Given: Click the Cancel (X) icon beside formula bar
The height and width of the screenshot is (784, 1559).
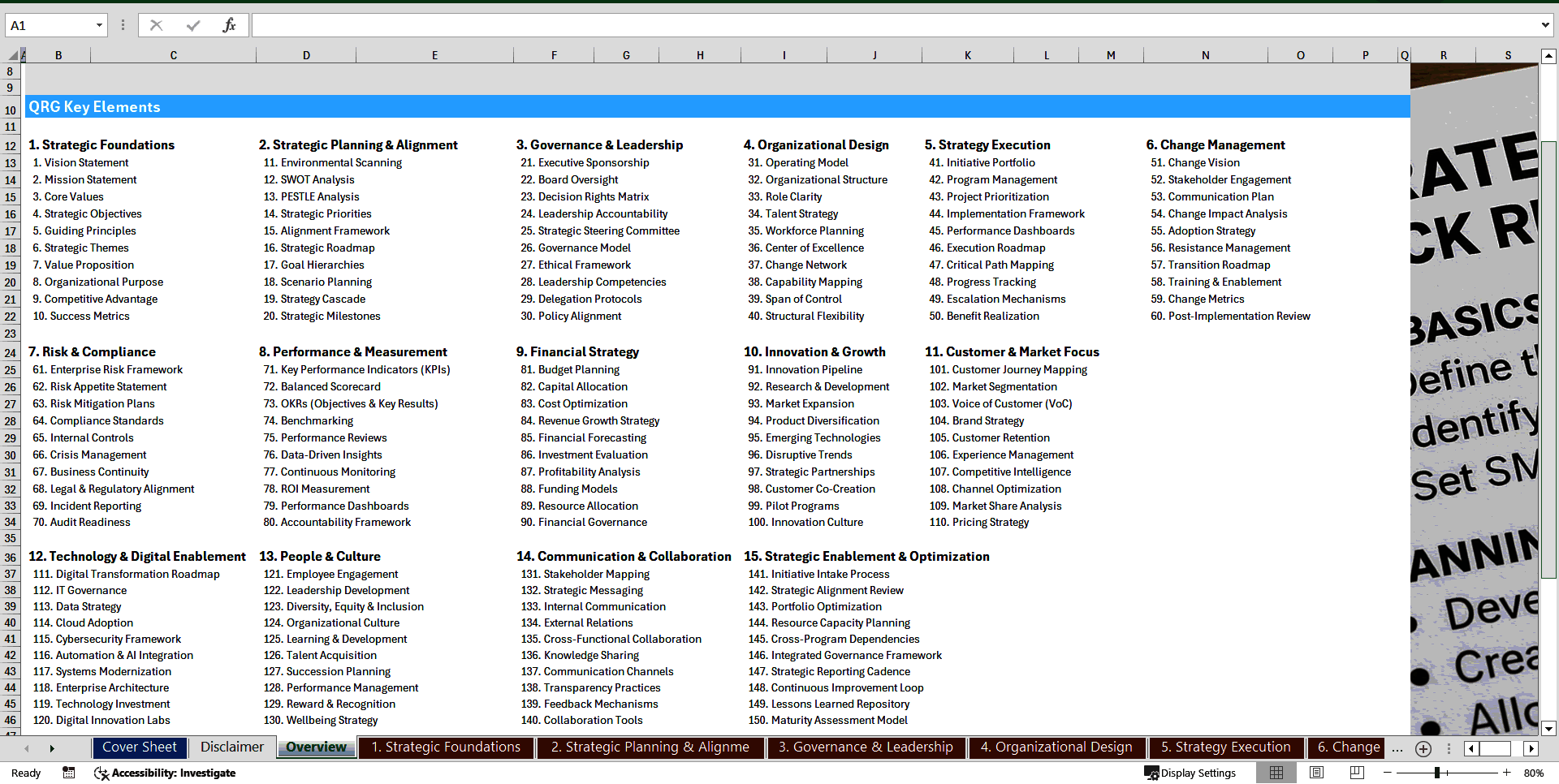Looking at the screenshot, I should (156, 24).
